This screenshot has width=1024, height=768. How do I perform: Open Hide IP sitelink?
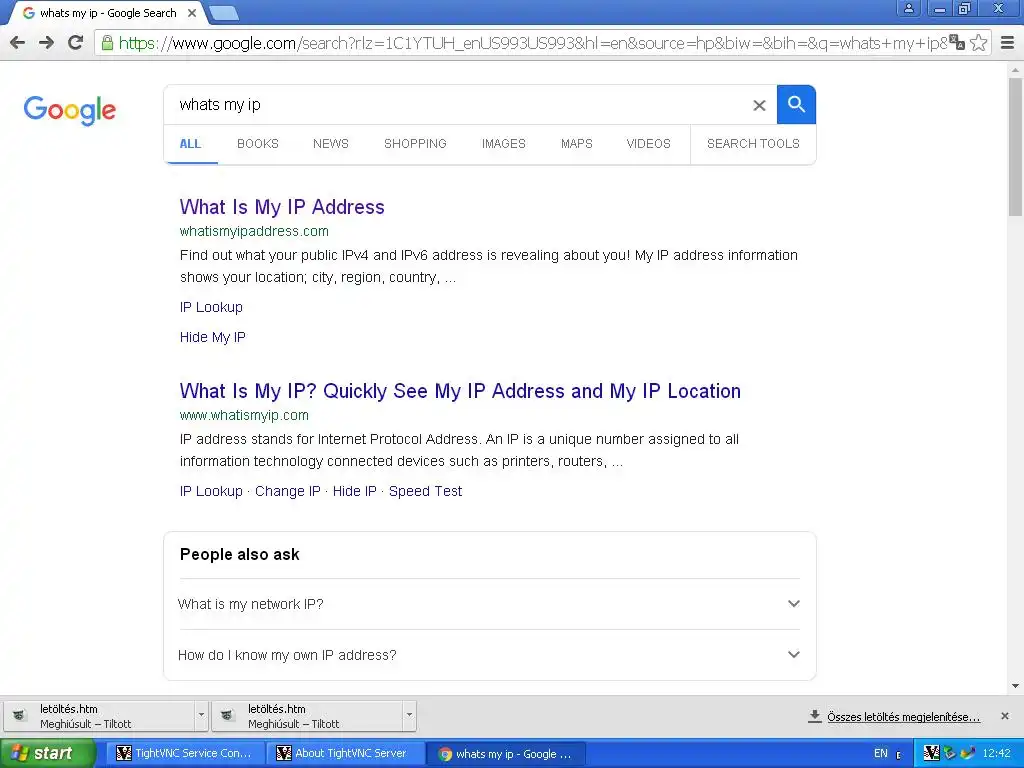tap(355, 491)
